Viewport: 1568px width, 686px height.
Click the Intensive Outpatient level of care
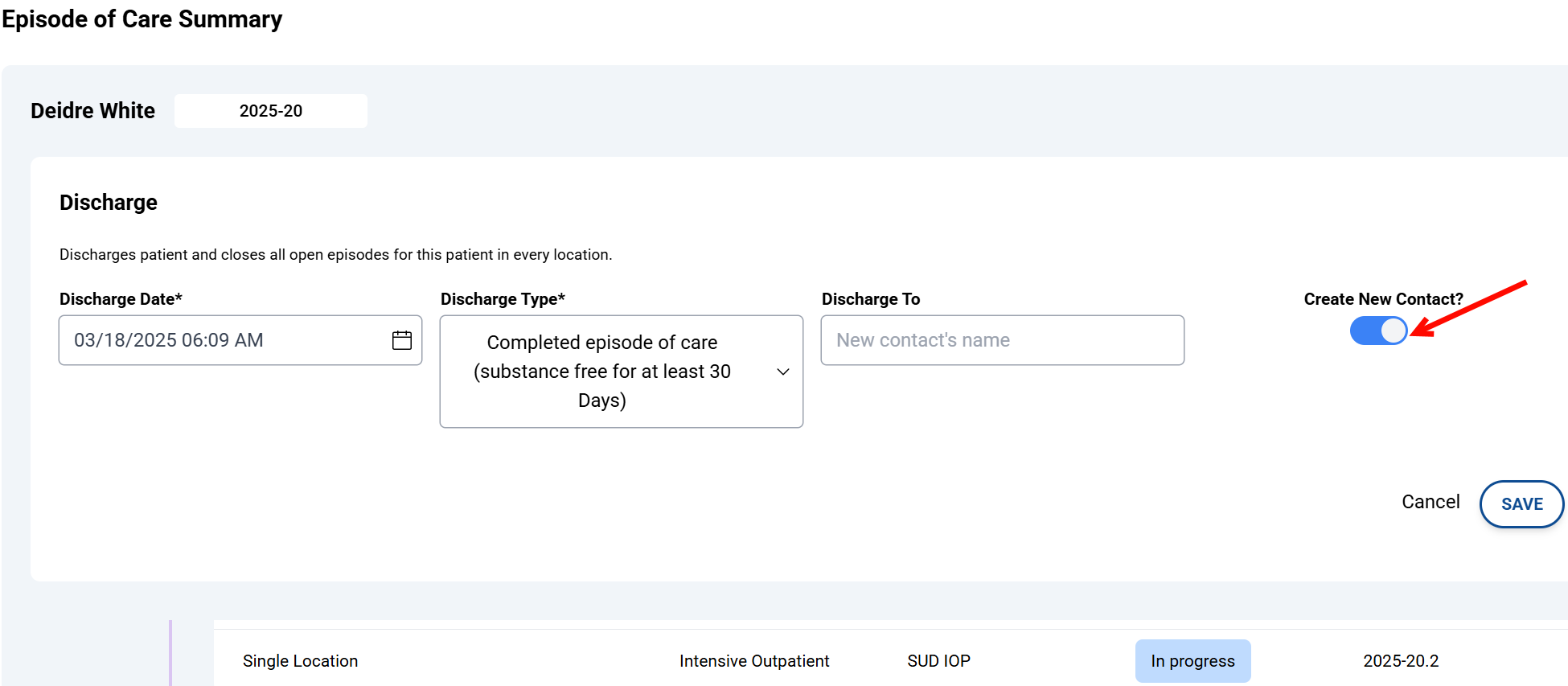pyautogui.click(x=753, y=661)
